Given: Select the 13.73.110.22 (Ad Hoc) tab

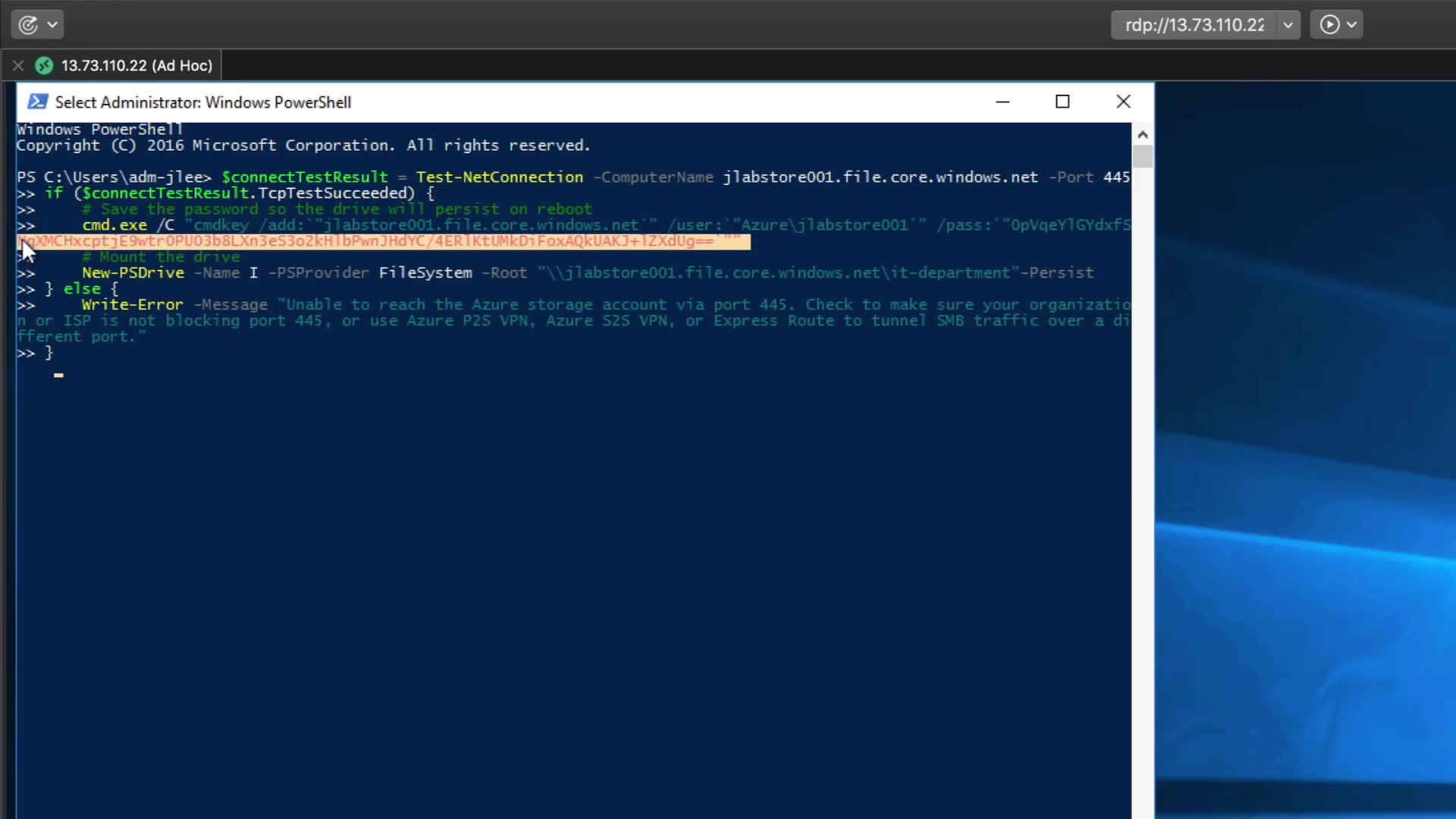Looking at the screenshot, I should pyautogui.click(x=136, y=66).
